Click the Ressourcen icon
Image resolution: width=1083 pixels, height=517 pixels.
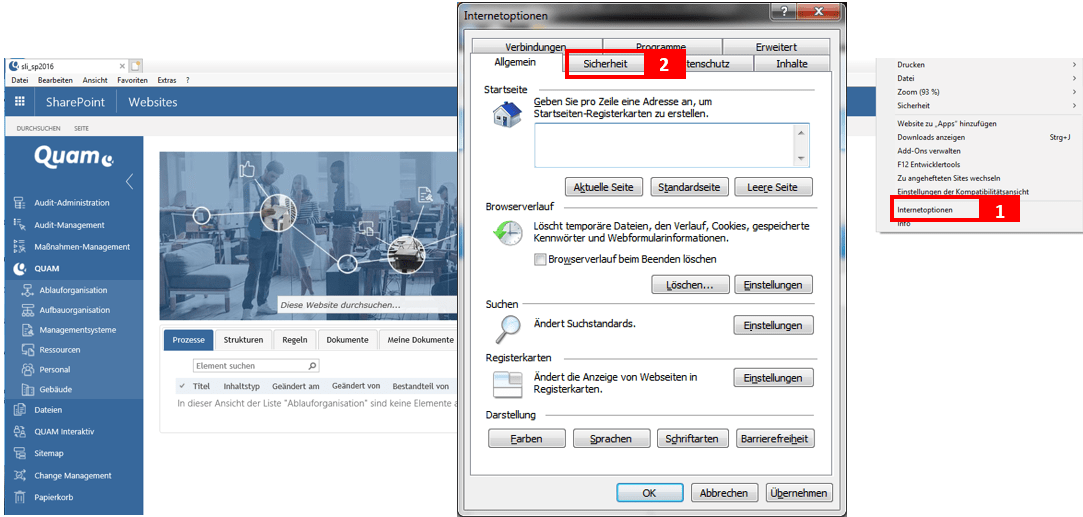pyautogui.click(x=28, y=349)
